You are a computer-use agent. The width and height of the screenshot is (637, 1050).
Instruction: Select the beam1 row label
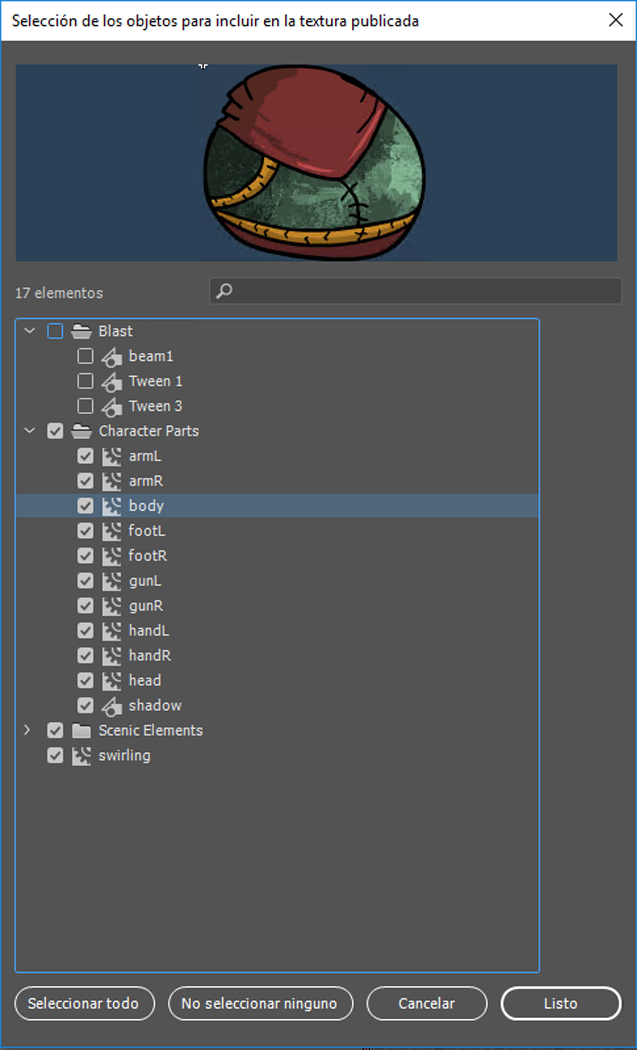click(x=151, y=356)
